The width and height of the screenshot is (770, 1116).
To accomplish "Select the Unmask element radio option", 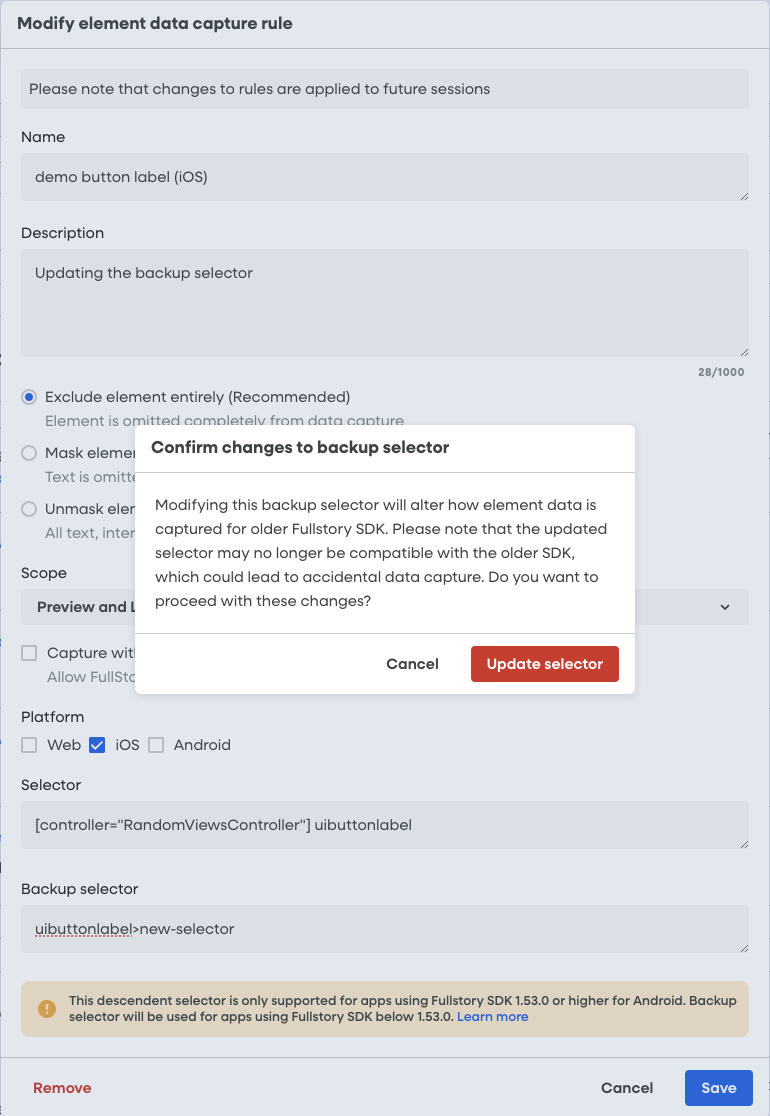I will 29,509.
